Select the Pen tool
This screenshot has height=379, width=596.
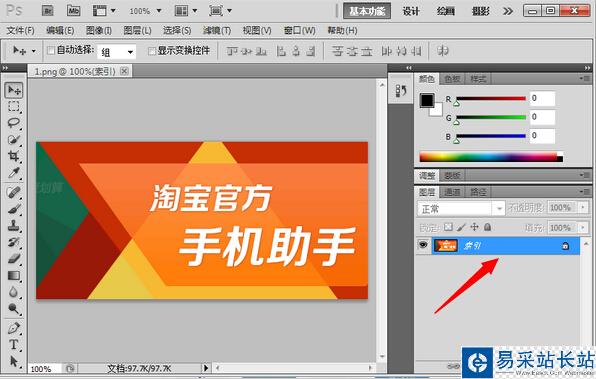point(14,328)
